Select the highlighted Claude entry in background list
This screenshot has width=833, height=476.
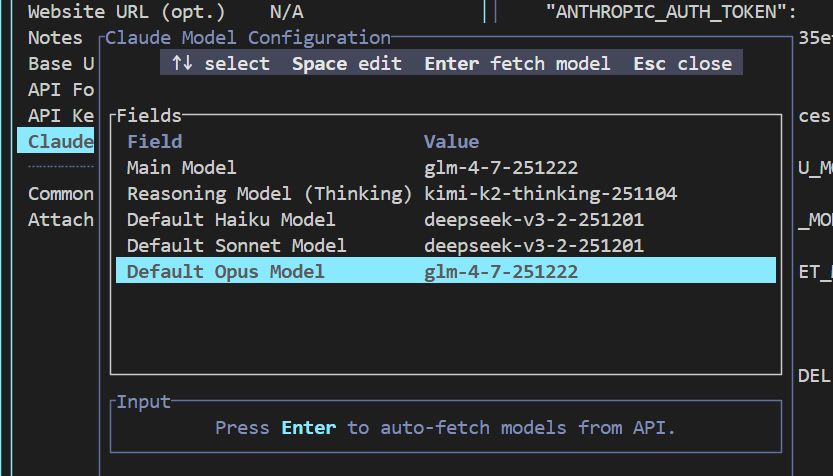[x=56, y=141]
